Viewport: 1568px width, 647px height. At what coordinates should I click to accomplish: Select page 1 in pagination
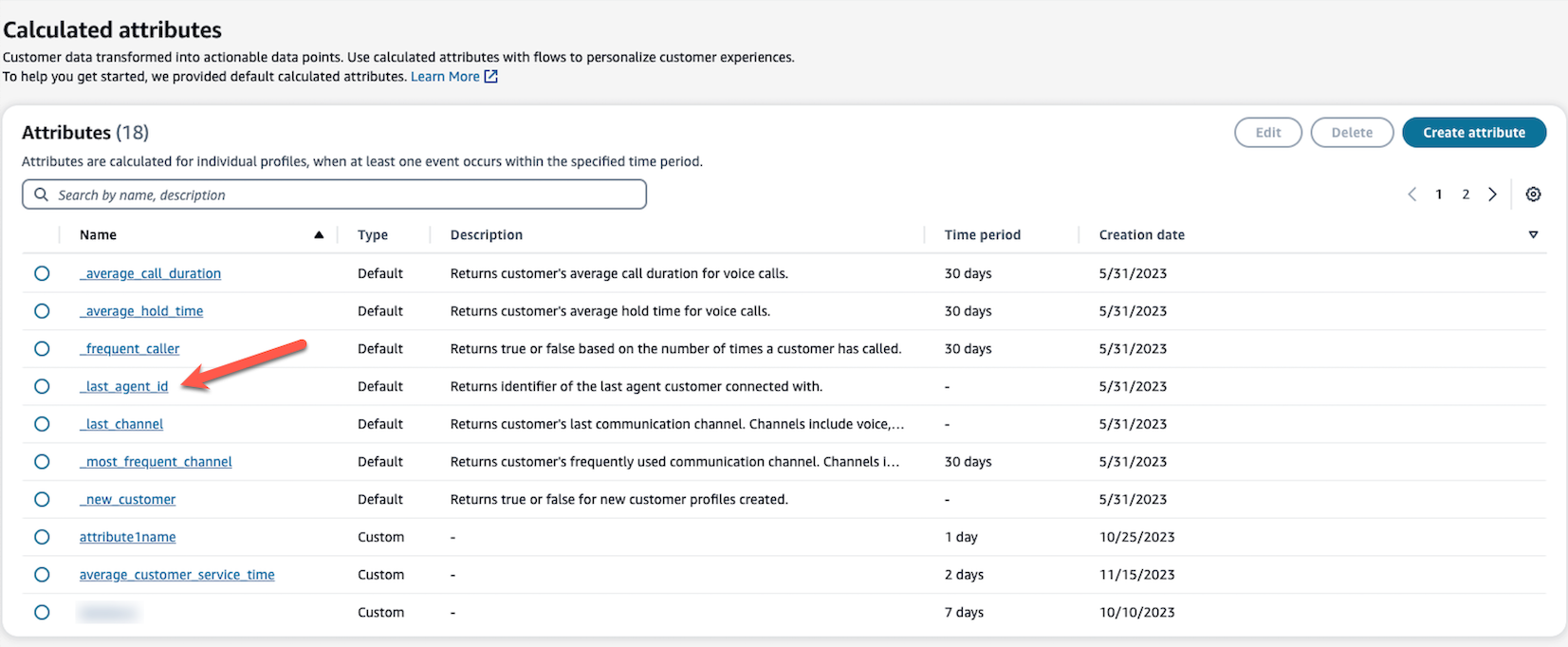tap(1439, 194)
